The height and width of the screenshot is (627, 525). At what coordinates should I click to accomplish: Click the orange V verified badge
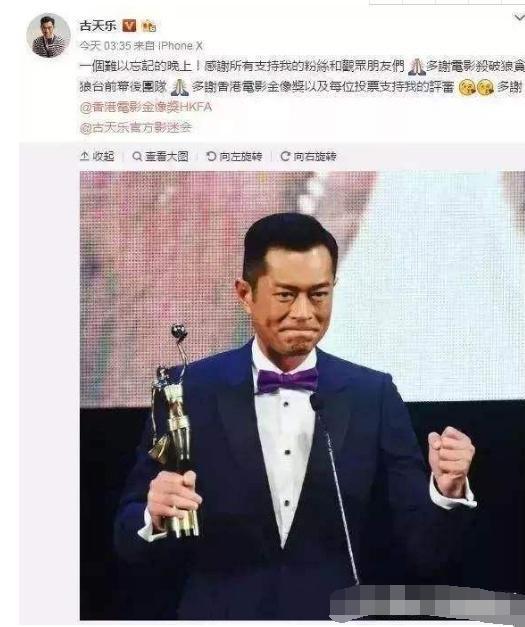[x=129, y=26]
